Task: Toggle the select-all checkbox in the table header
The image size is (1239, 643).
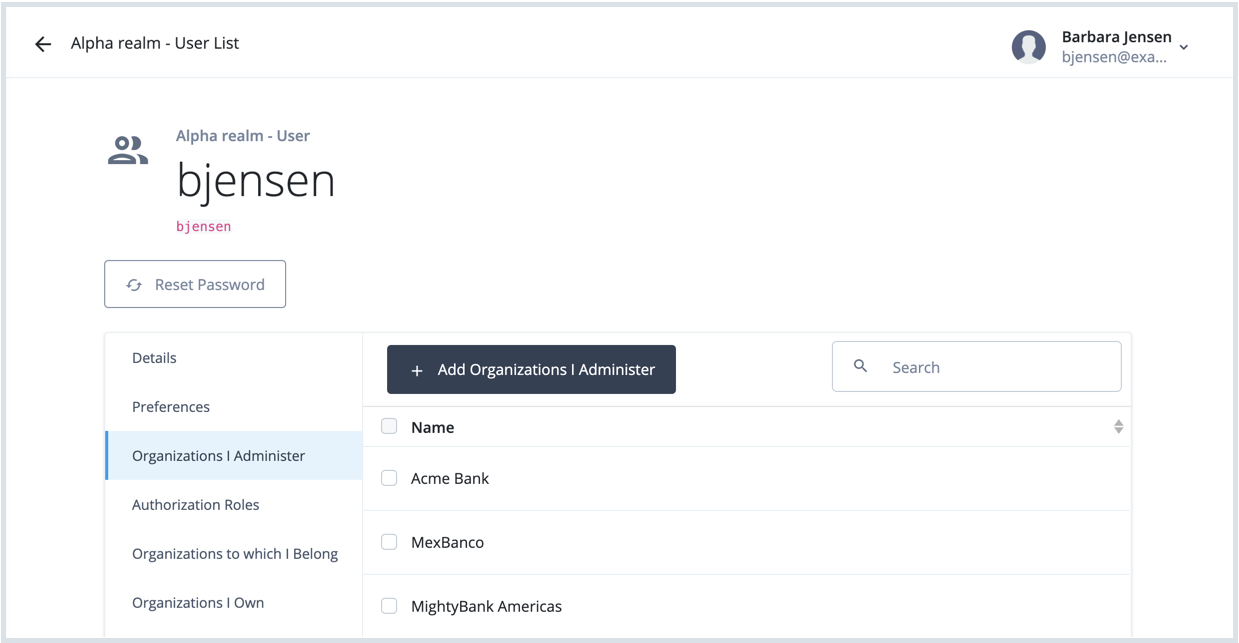Action: point(389,425)
